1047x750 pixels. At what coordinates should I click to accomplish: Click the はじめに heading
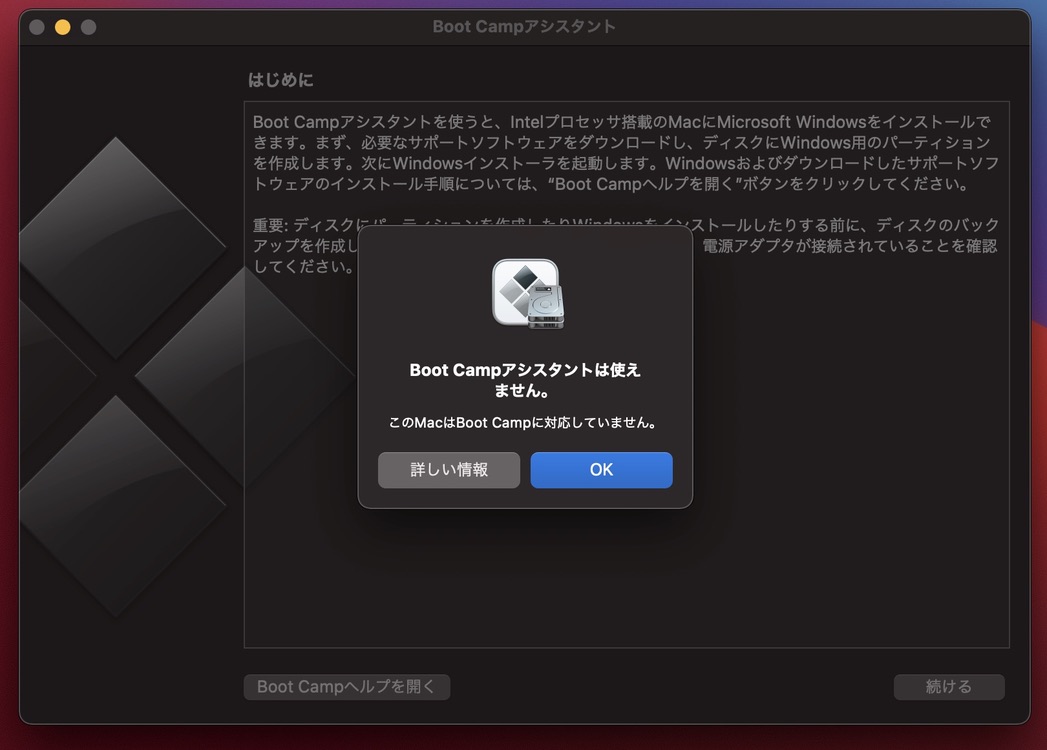[x=280, y=80]
